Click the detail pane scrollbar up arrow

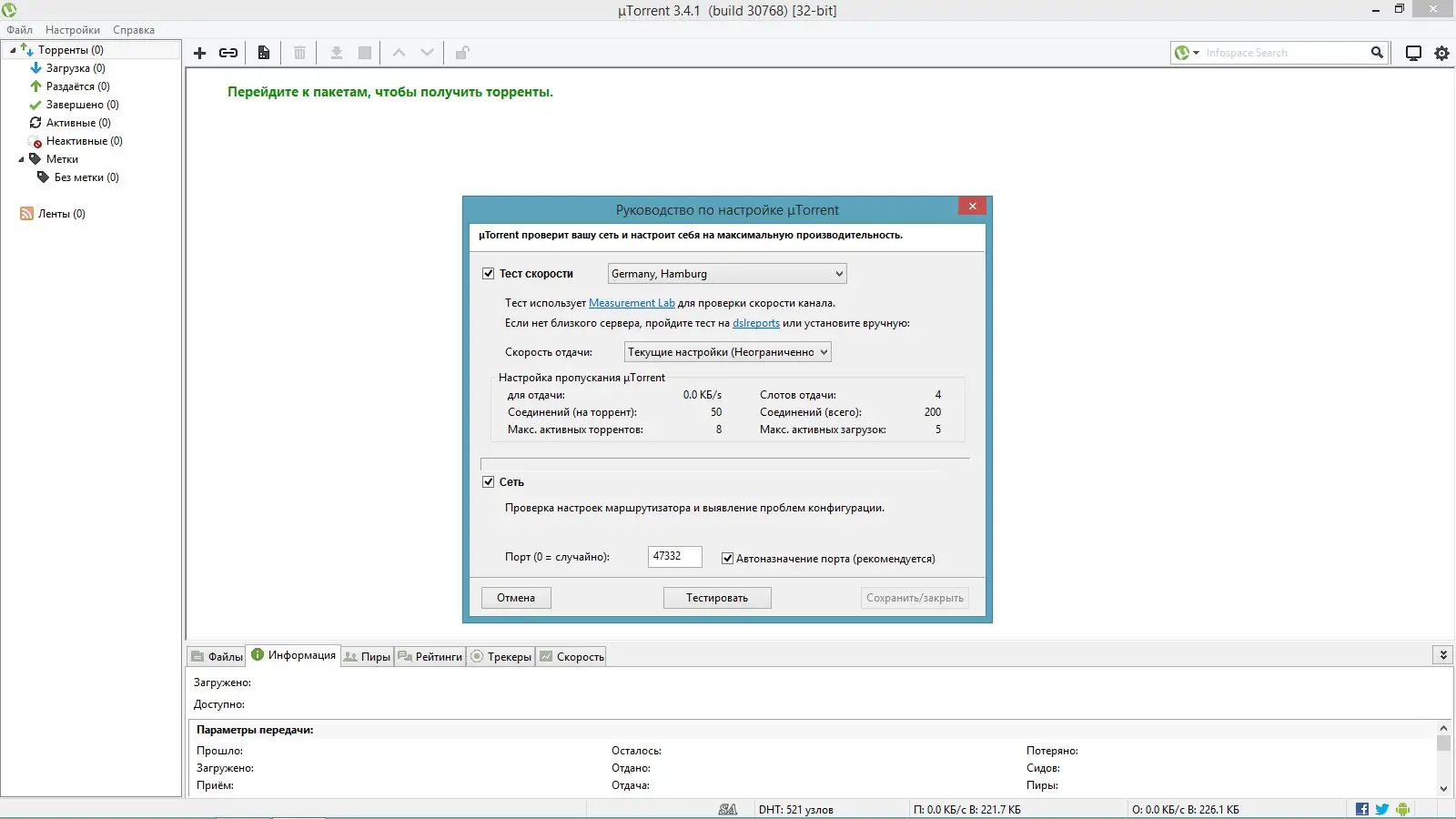coord(1443,728)
